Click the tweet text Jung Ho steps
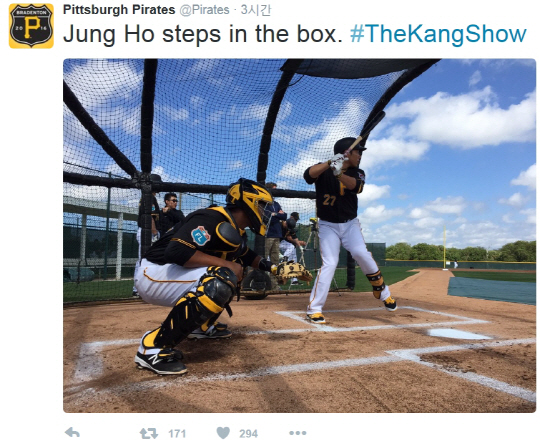This screenshot has height=441, width=540. (x=142, y=34)
